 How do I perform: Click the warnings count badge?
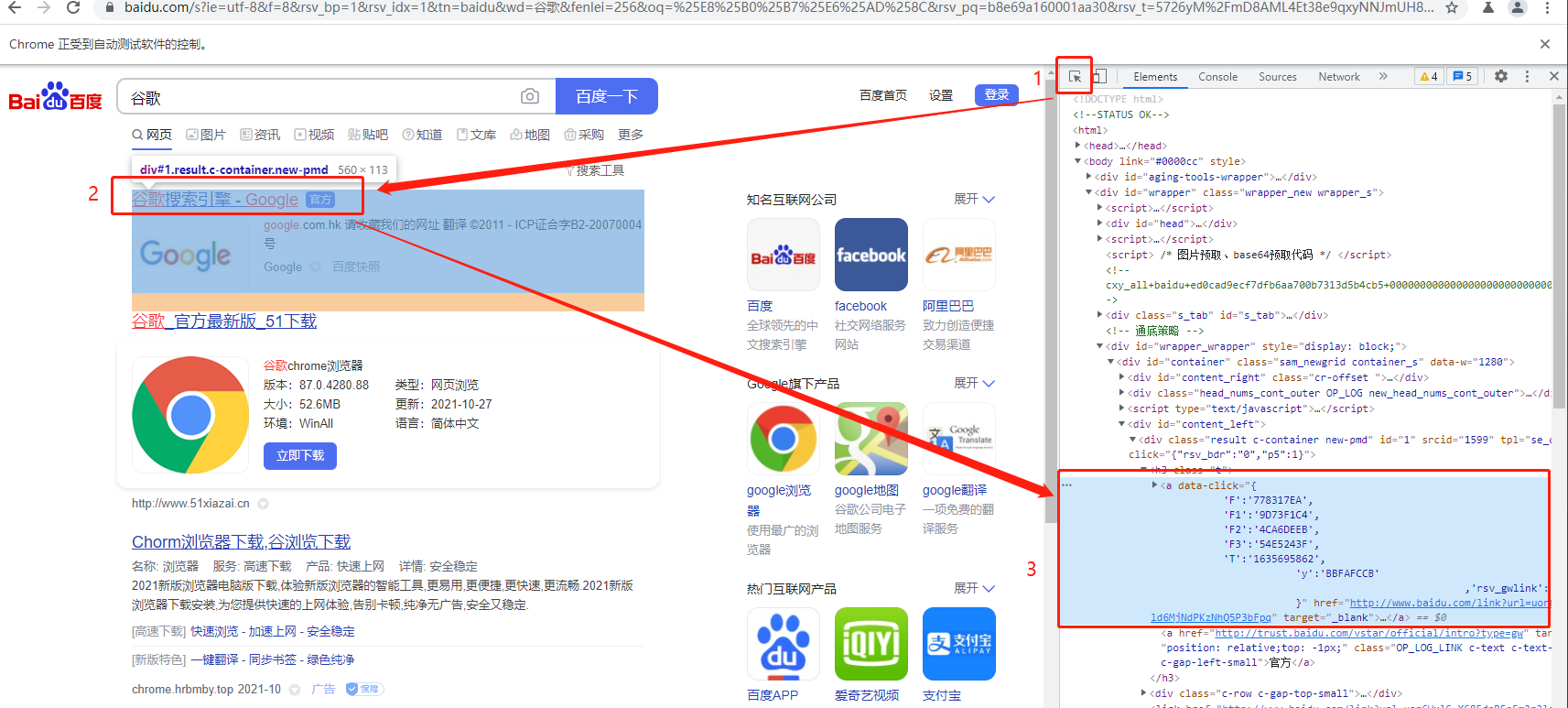click(x=1429, y=76)
